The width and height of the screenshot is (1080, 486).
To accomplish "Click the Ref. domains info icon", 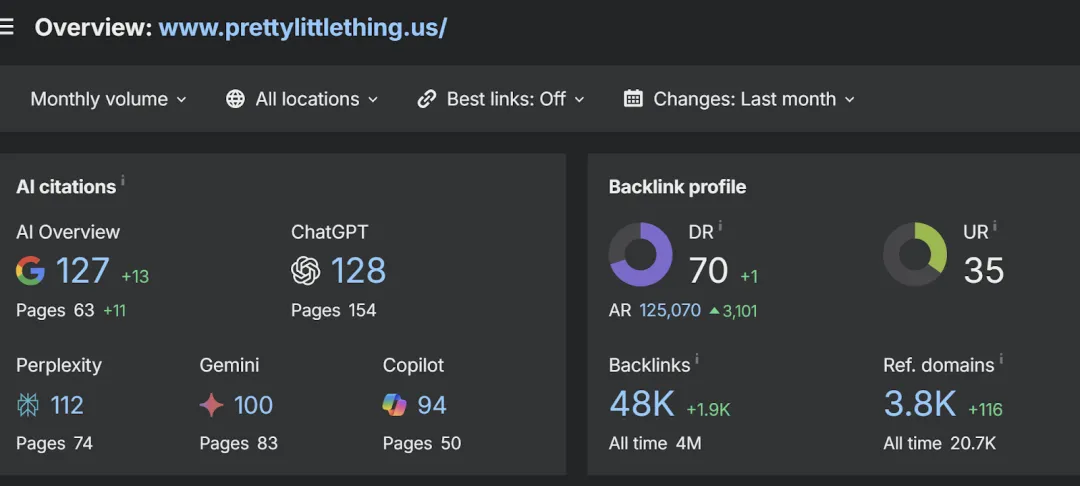I will pyautogui.click(x=1001, y=360).
